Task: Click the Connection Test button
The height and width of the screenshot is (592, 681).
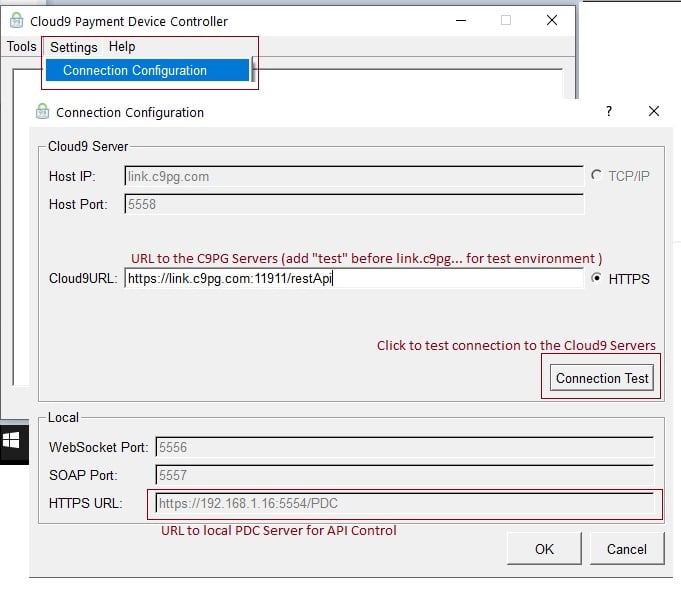Action: [x=602, y=378]
